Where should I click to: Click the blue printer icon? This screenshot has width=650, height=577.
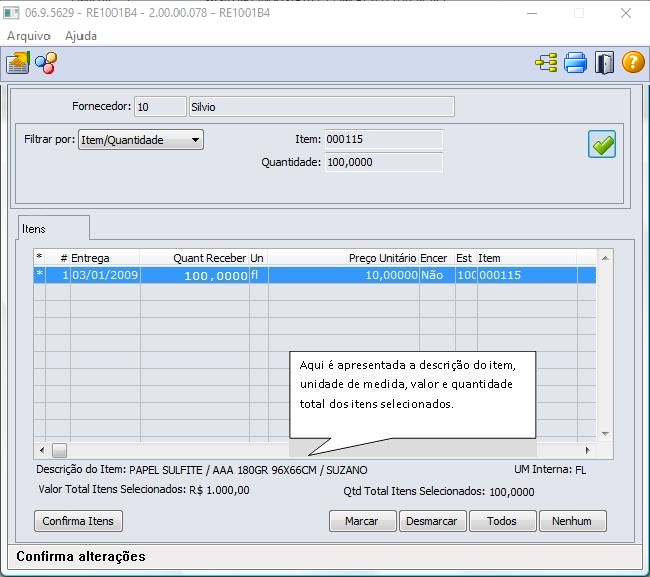[575, 63]
